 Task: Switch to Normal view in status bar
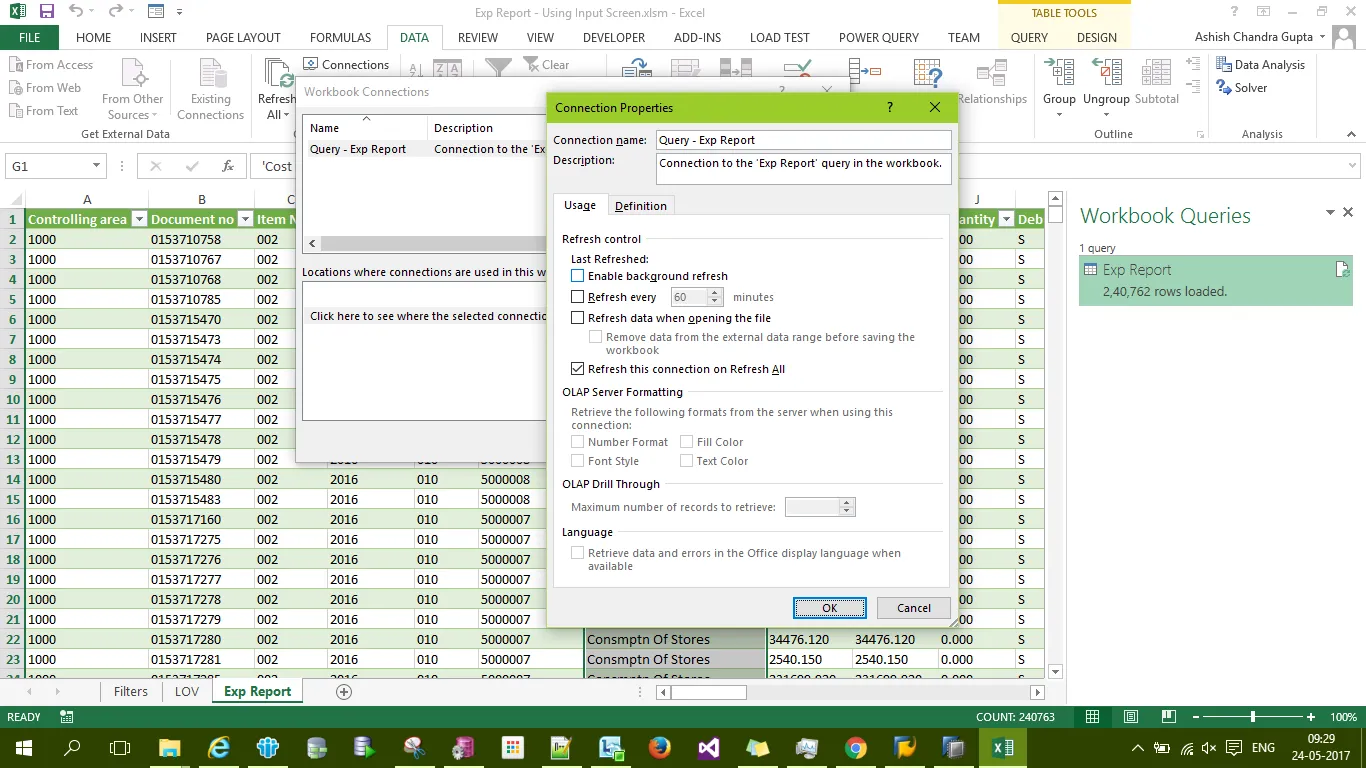click(x=1093, y=717)
